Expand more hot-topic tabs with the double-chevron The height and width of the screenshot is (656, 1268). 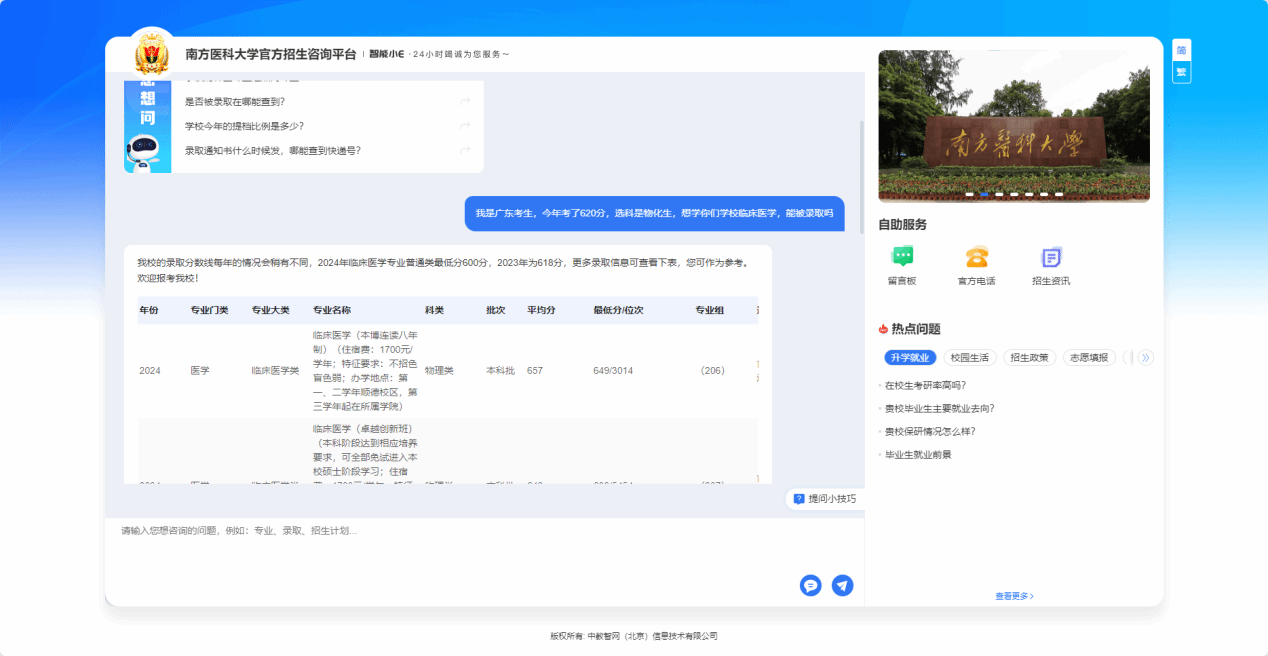tap(1146, 357)
